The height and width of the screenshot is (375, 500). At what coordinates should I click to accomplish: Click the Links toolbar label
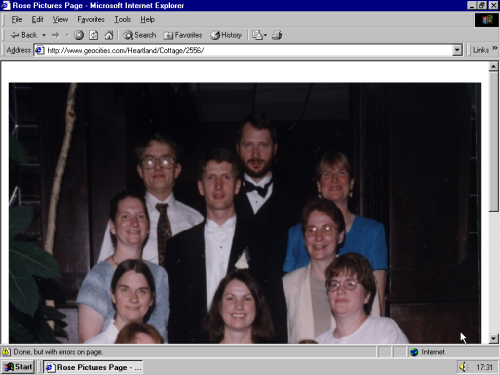481,50
